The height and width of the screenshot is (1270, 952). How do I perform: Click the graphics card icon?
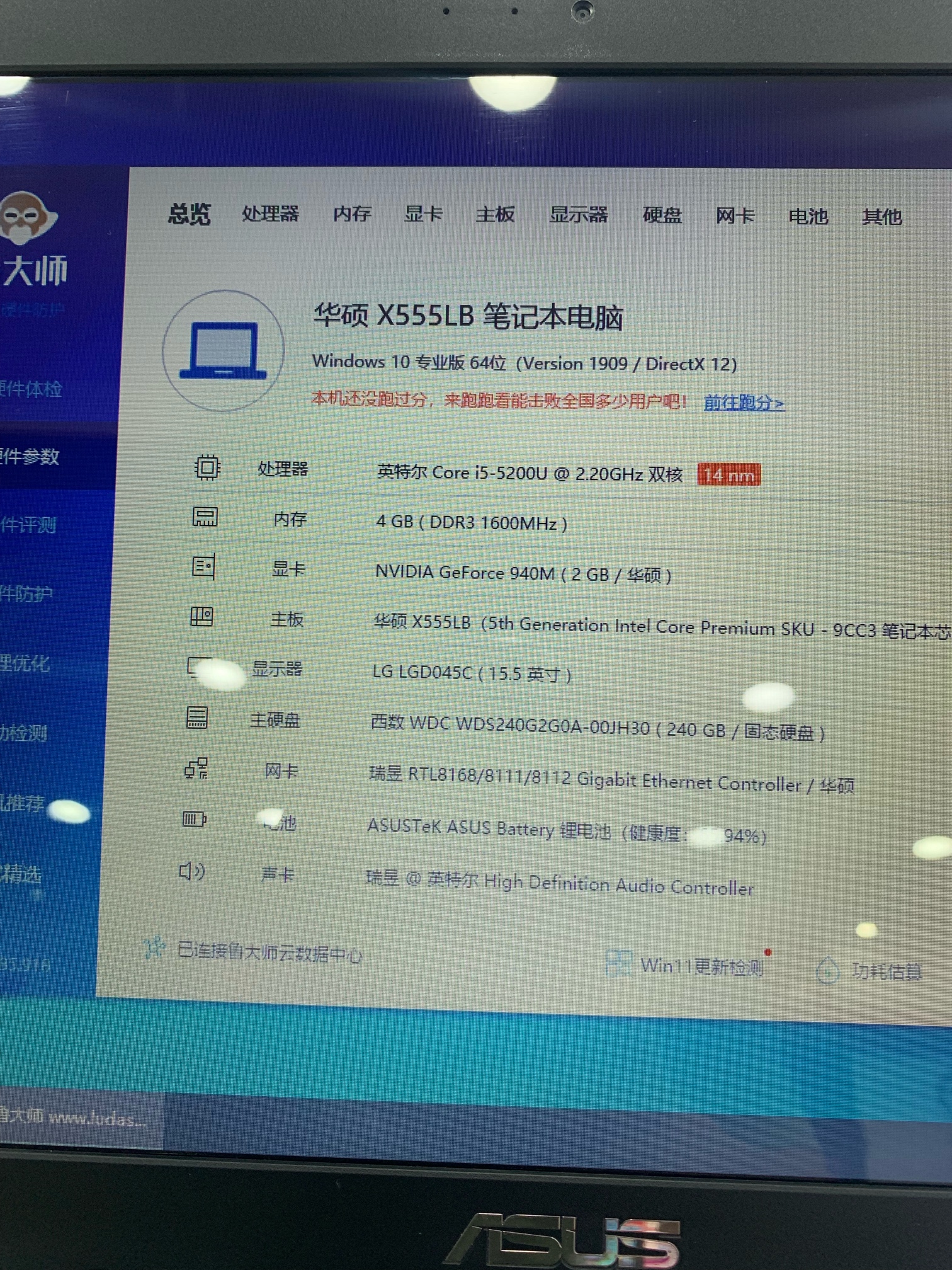click(x=203, y=567)
